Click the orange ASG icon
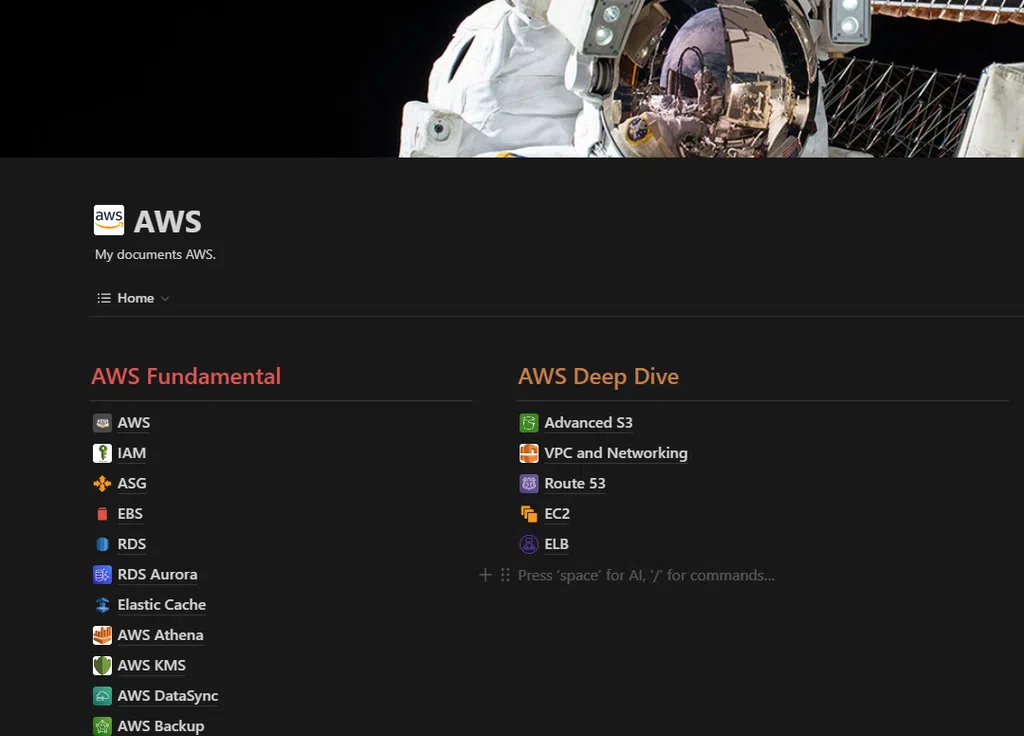This screenshot has height=736, width=1024. [103, 483]
